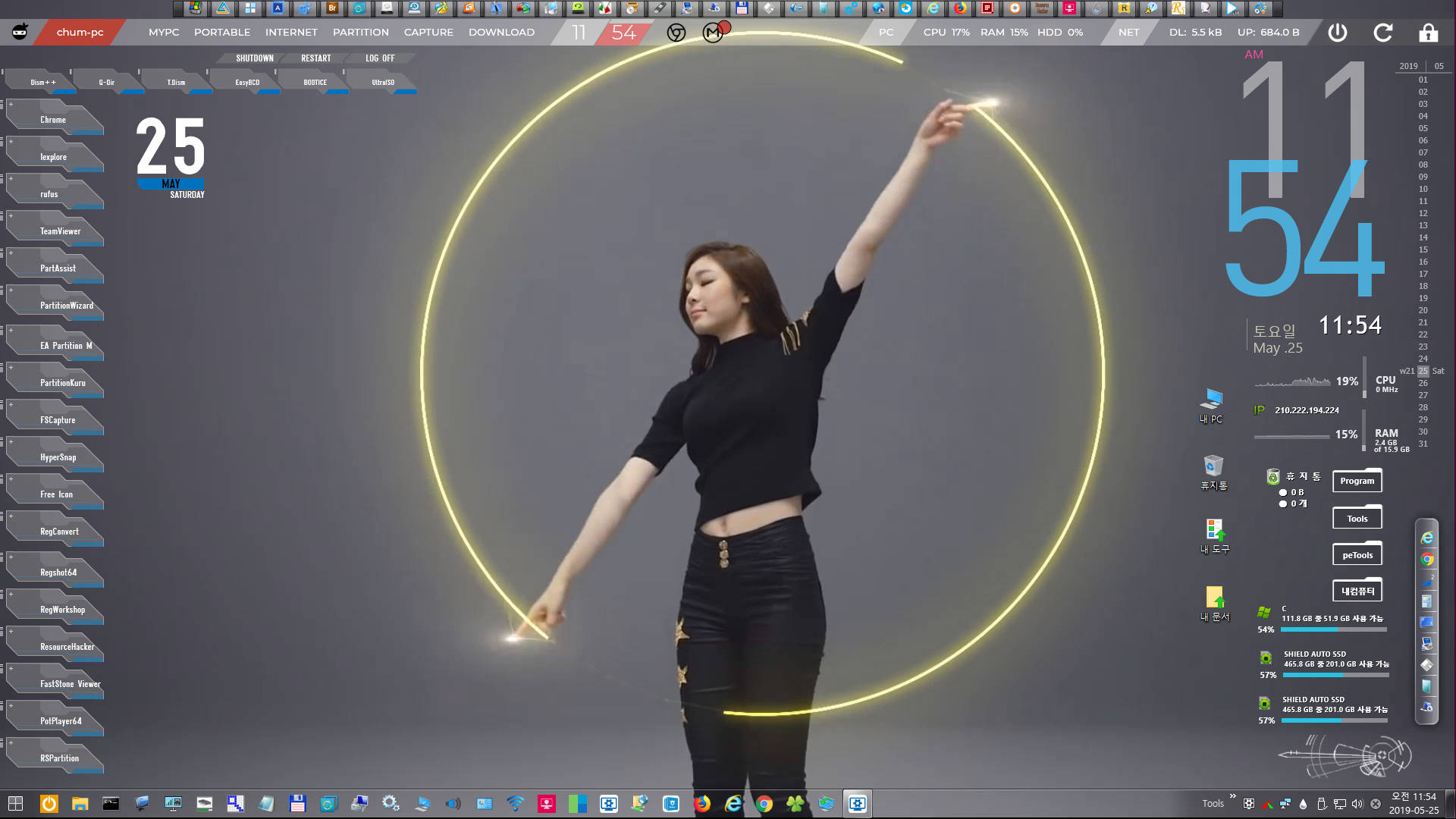Expand Tools toolbar chevron on taskbar
Screen dimensions: 1456x819
(x=1232, y=797)
